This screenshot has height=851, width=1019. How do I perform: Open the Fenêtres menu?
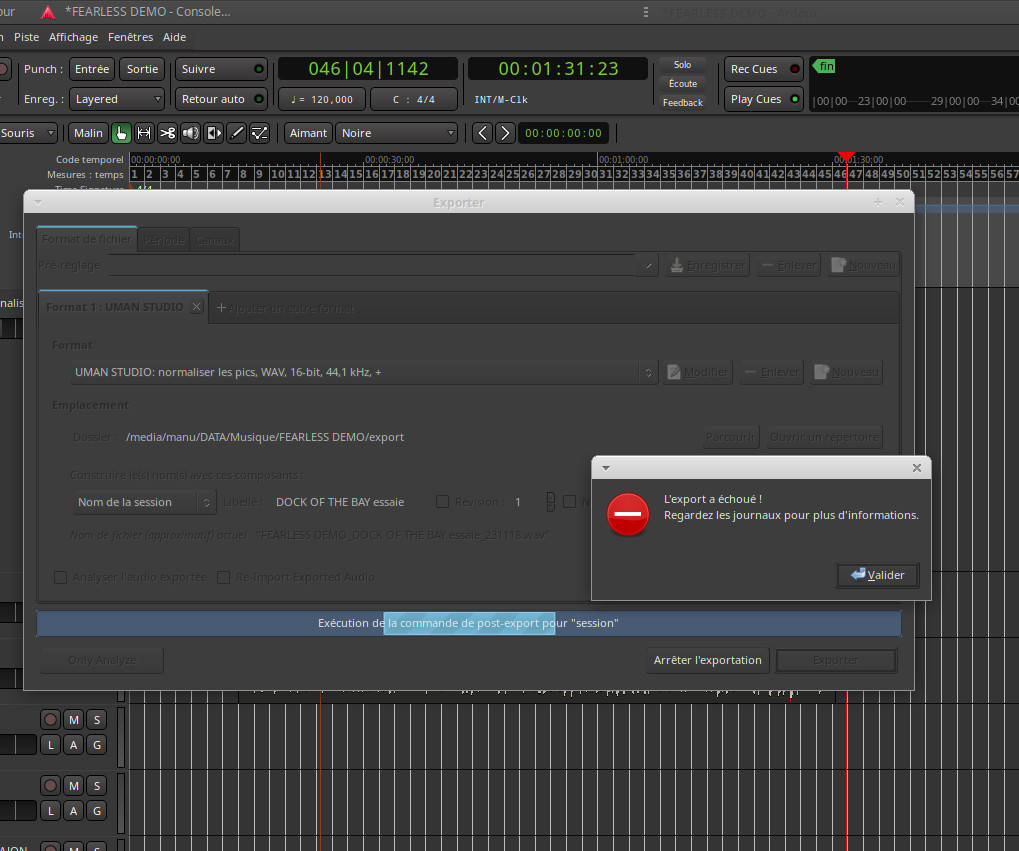130,37
